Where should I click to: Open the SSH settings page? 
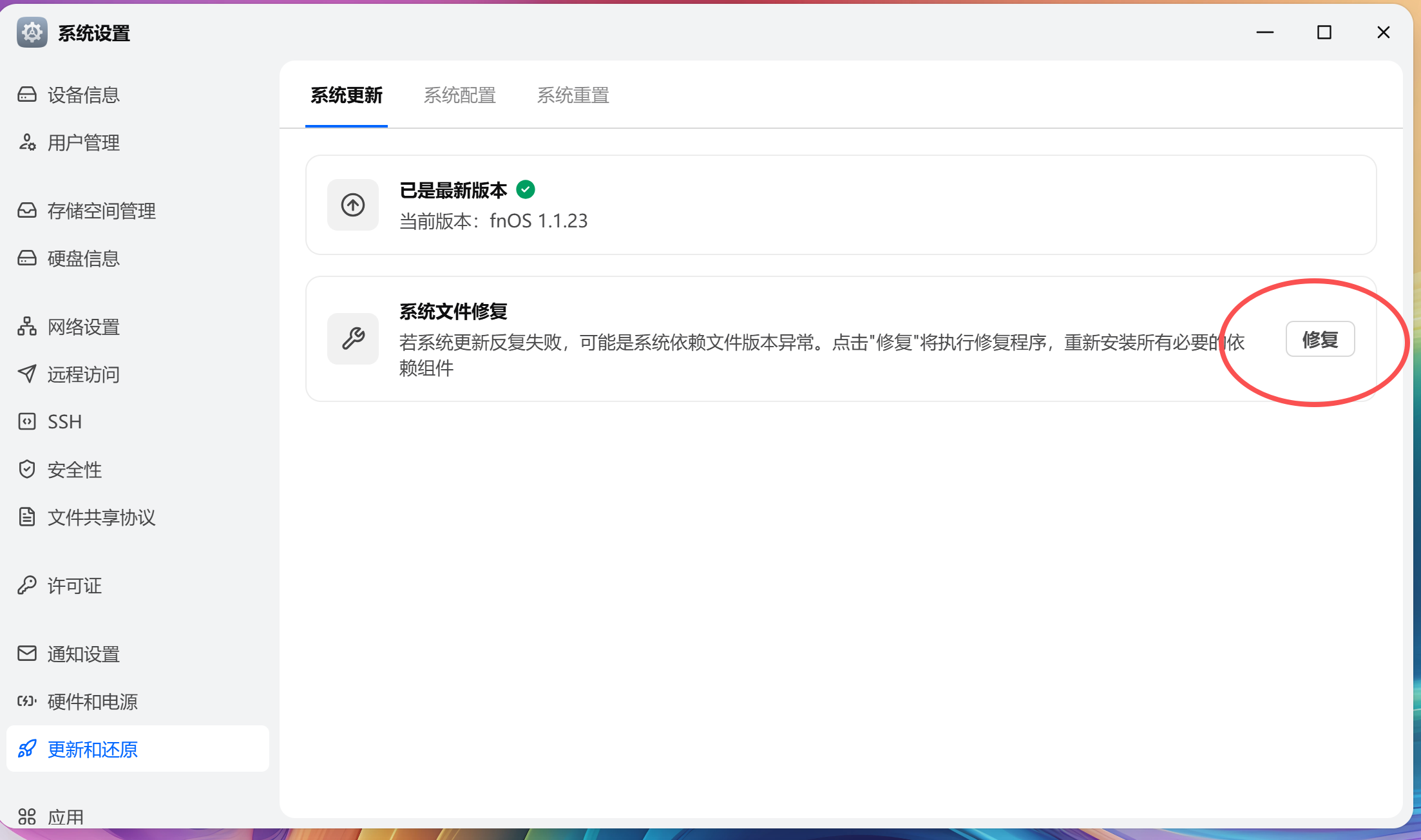click(64, 421)
